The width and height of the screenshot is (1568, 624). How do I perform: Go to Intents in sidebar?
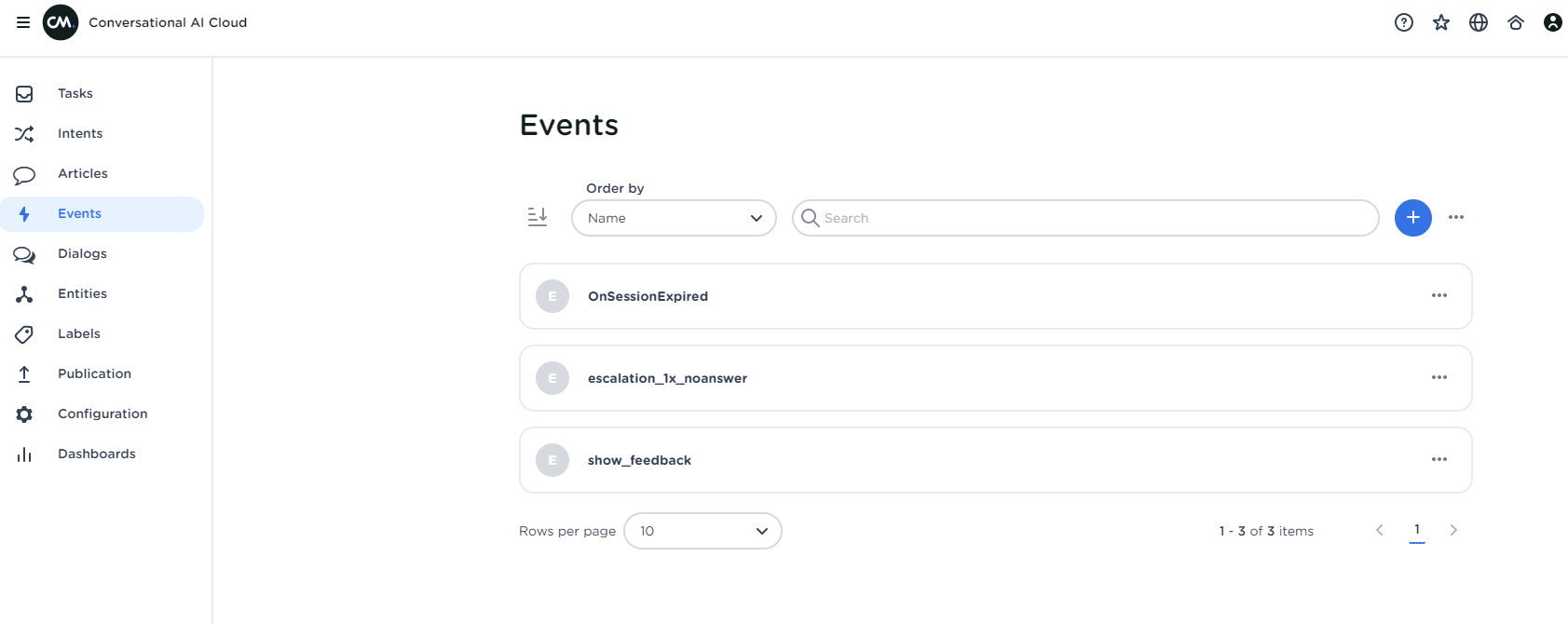pos(80,133)
